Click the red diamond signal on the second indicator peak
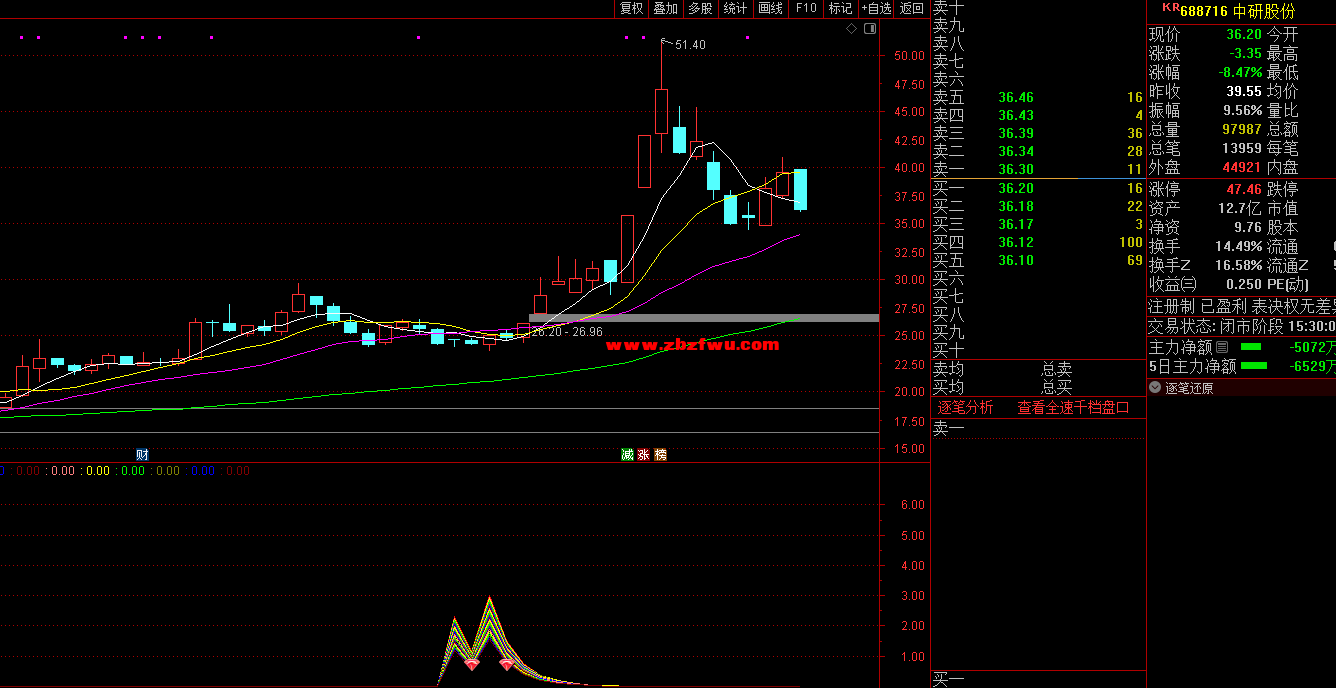 [x=507, y=664]
